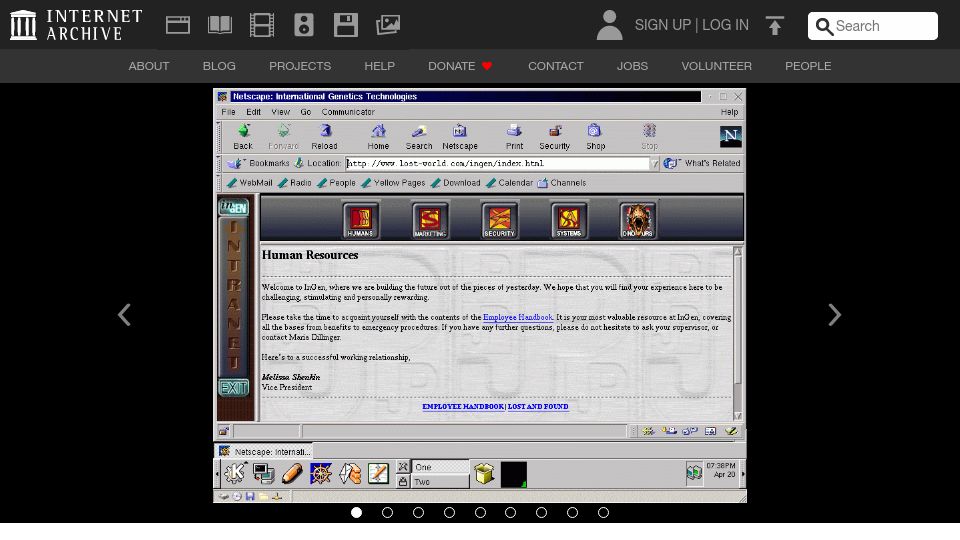Open JOBS in the Archive nav
Screen dimensions: 960x540
[x=632, y=66]
